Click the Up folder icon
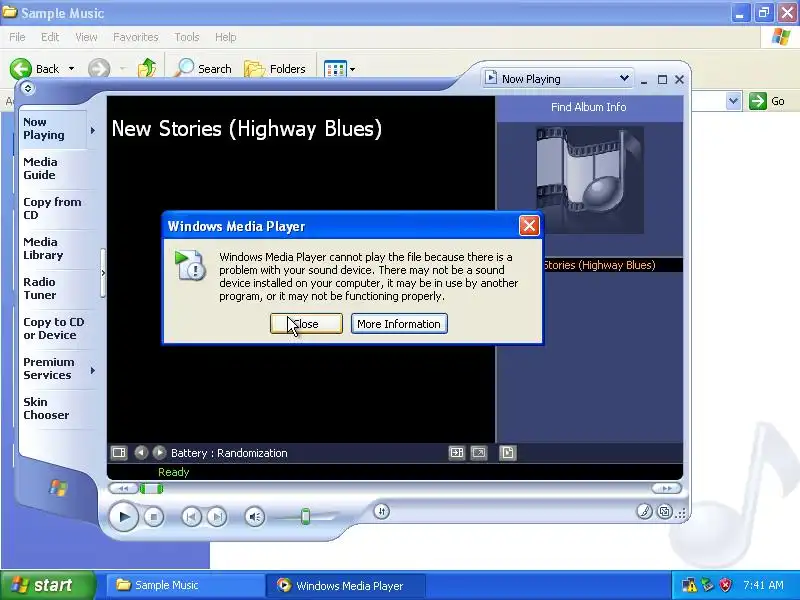The image size is (800, 600). pos(147,68)
